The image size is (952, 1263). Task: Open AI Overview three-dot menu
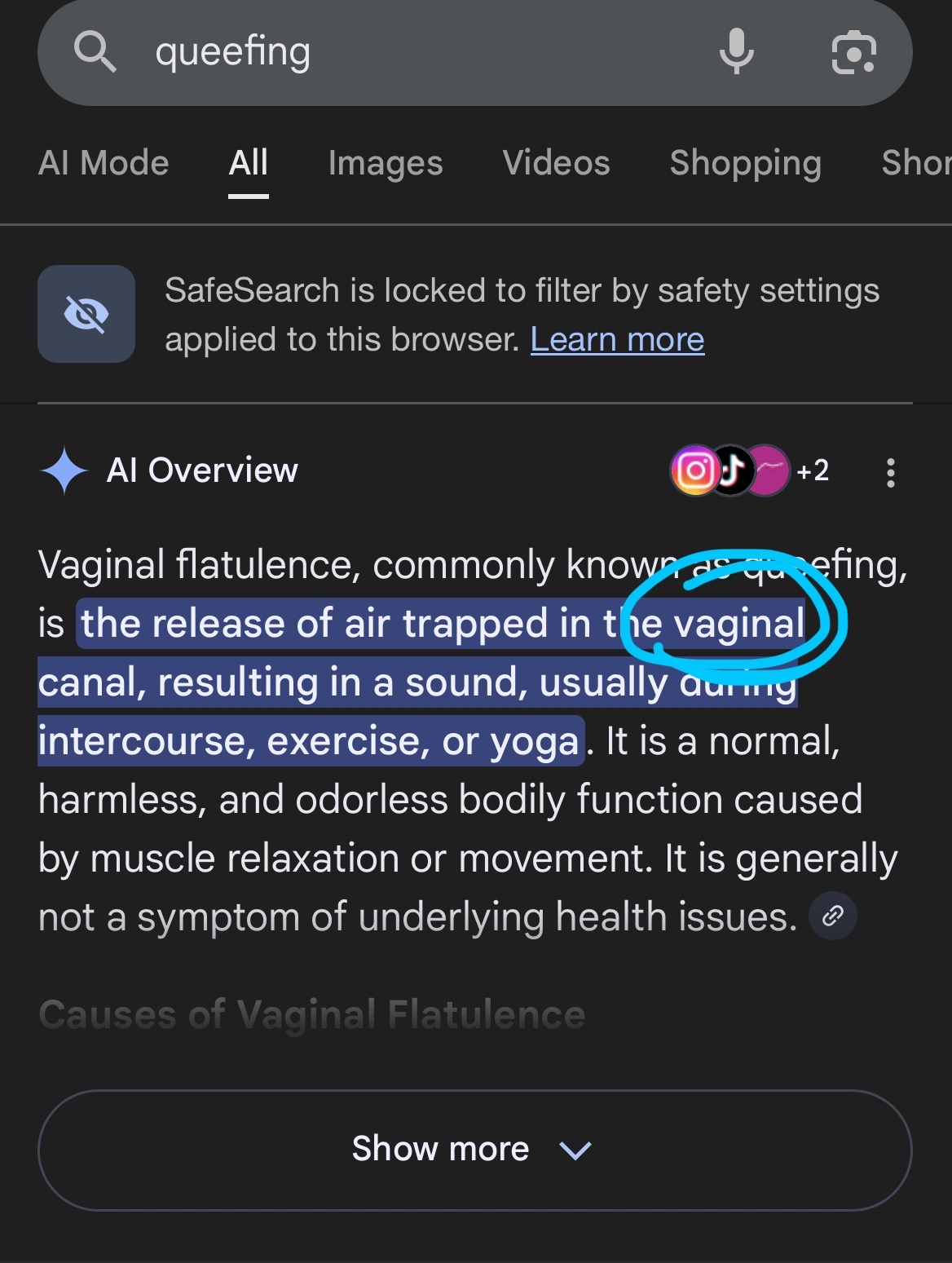tap(890, 472)
